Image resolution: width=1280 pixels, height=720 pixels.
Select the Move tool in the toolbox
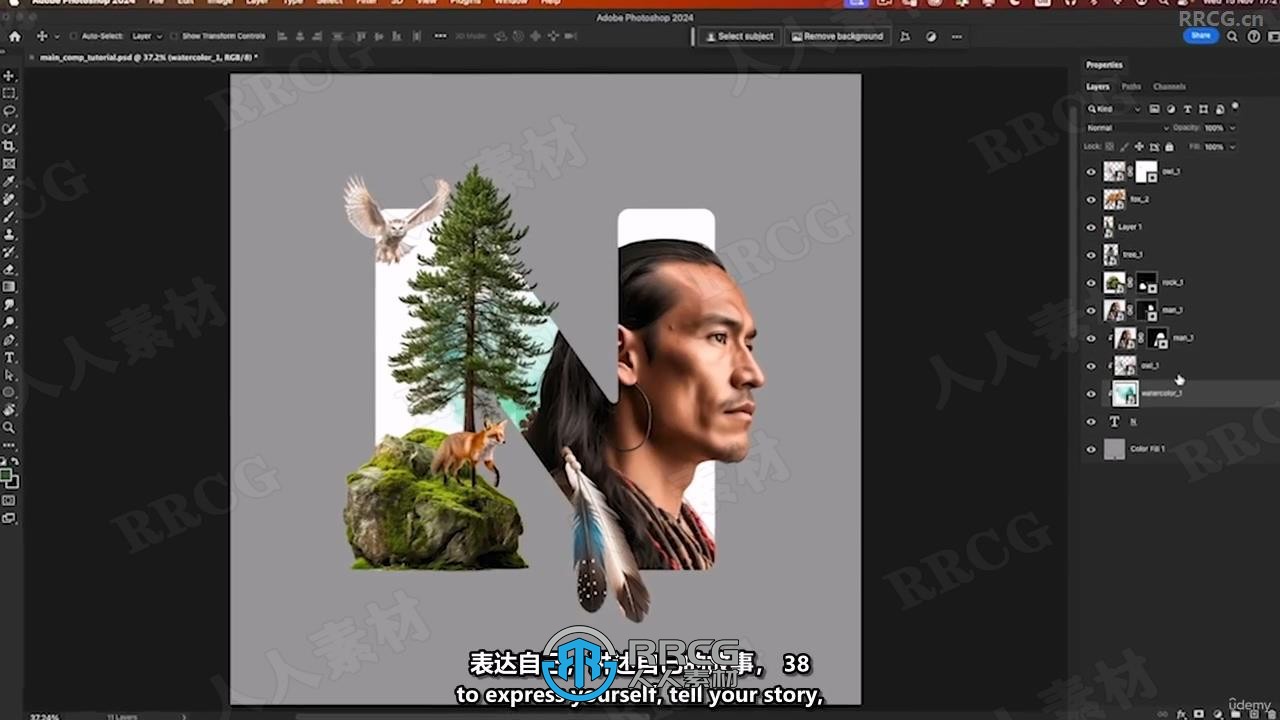tap(9, 76)
